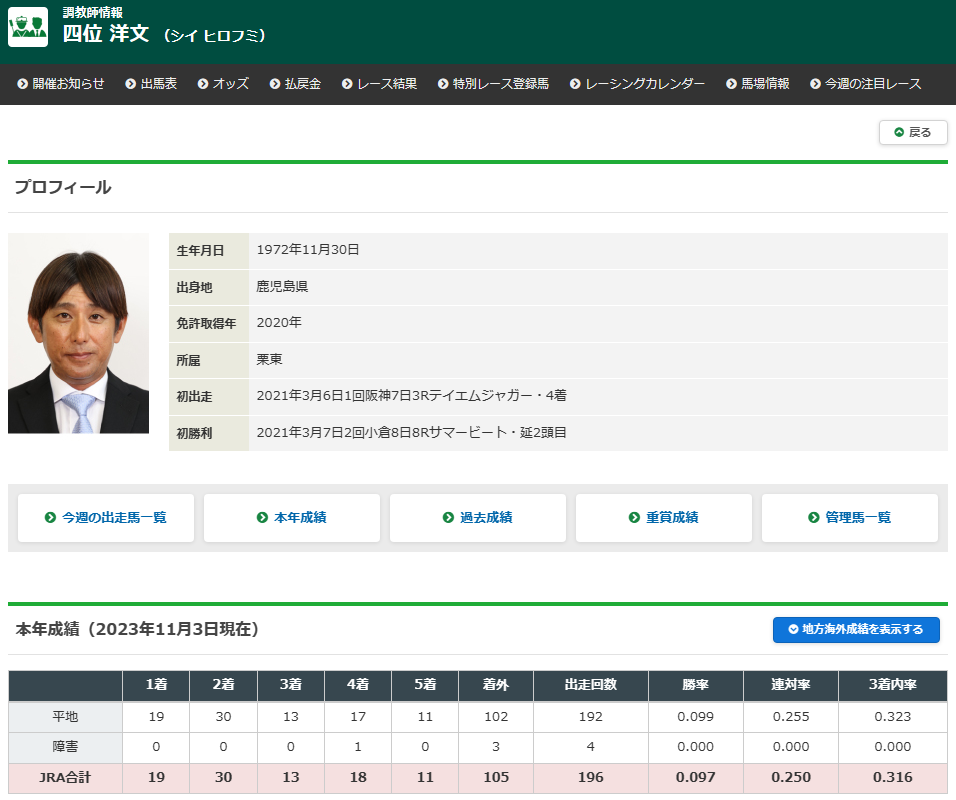This screenshot has width=956, height=800.
Task: Click up-arrow icon in 戻る button
Action: coord(899,132)
